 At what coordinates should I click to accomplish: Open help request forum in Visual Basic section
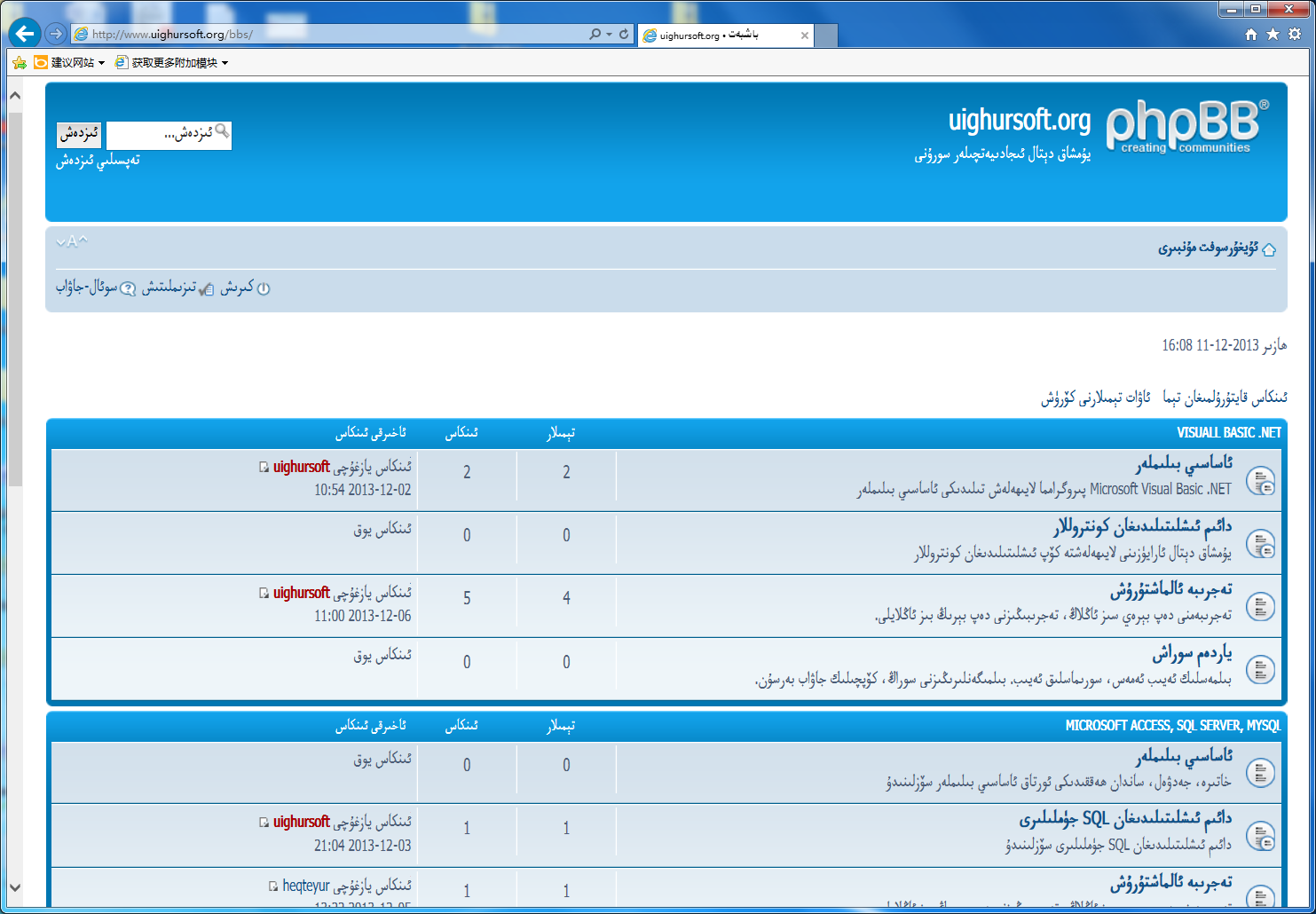(1192, 654)
